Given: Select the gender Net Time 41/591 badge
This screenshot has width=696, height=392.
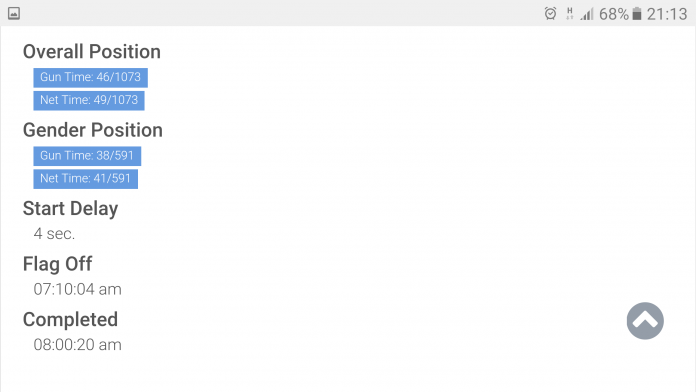Looking at the screenshot, I should coord(86,179).
